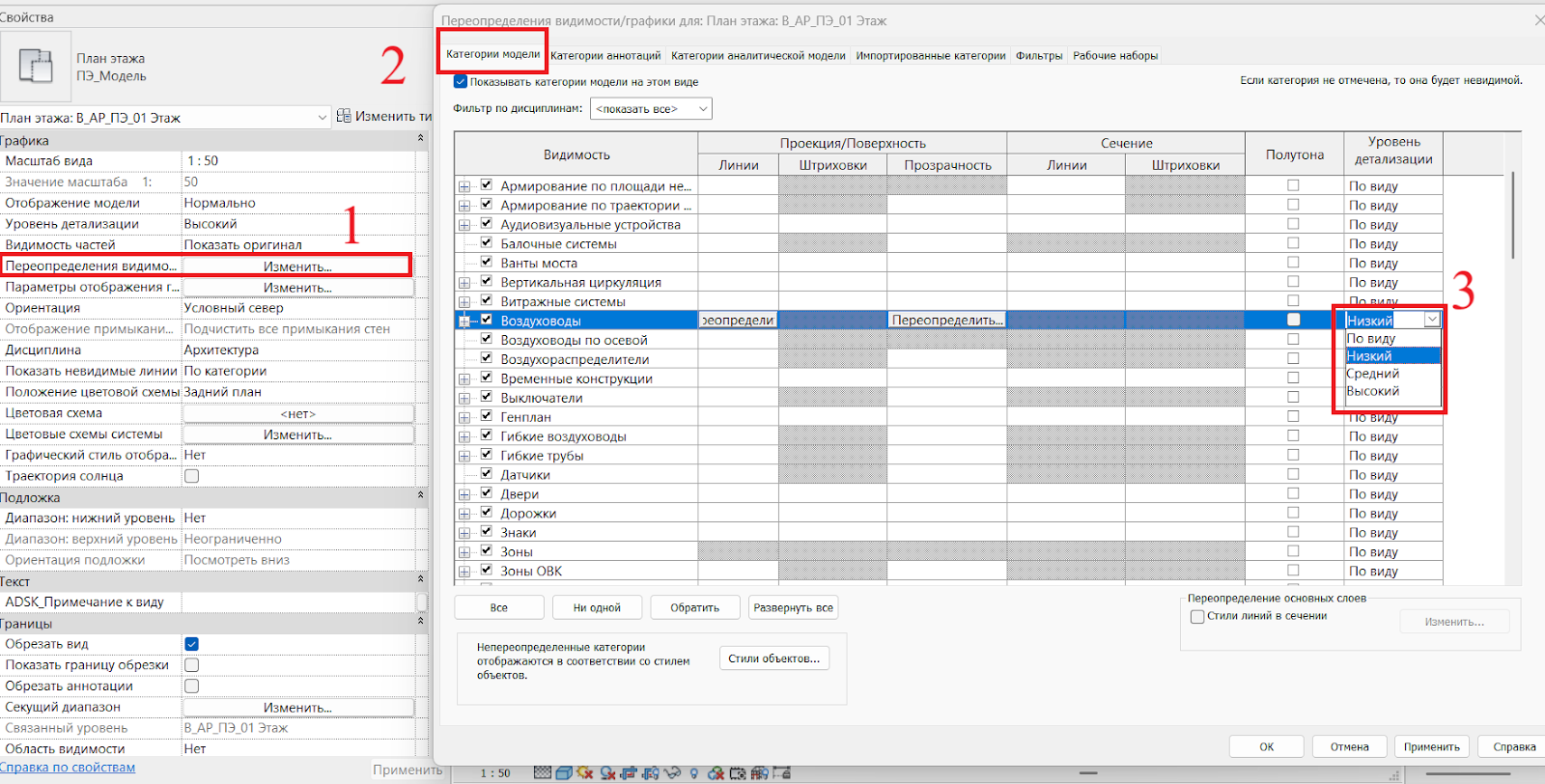Click the 'Масштаб вида' value field 1 : 50

tap(298, 161)
